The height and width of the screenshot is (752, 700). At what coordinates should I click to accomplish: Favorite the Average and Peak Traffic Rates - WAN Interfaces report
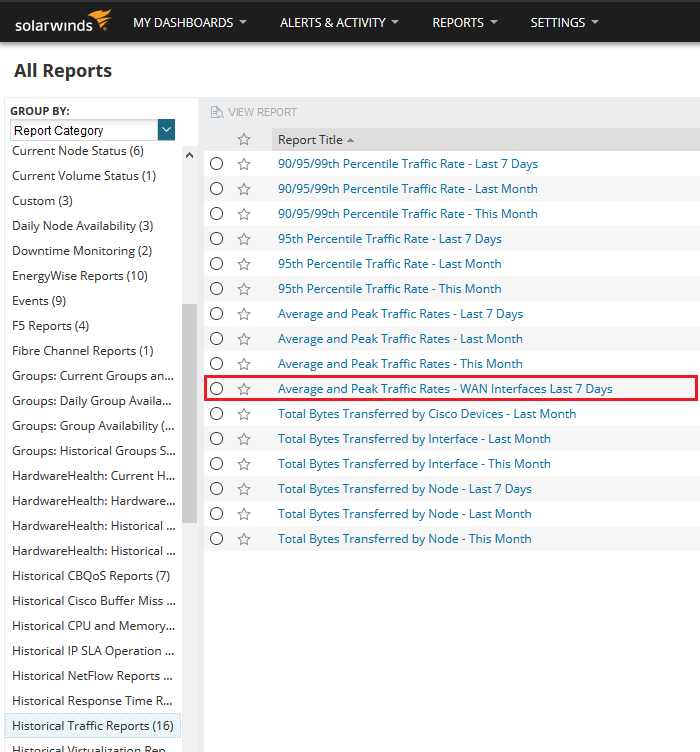(x=244, y=389)
